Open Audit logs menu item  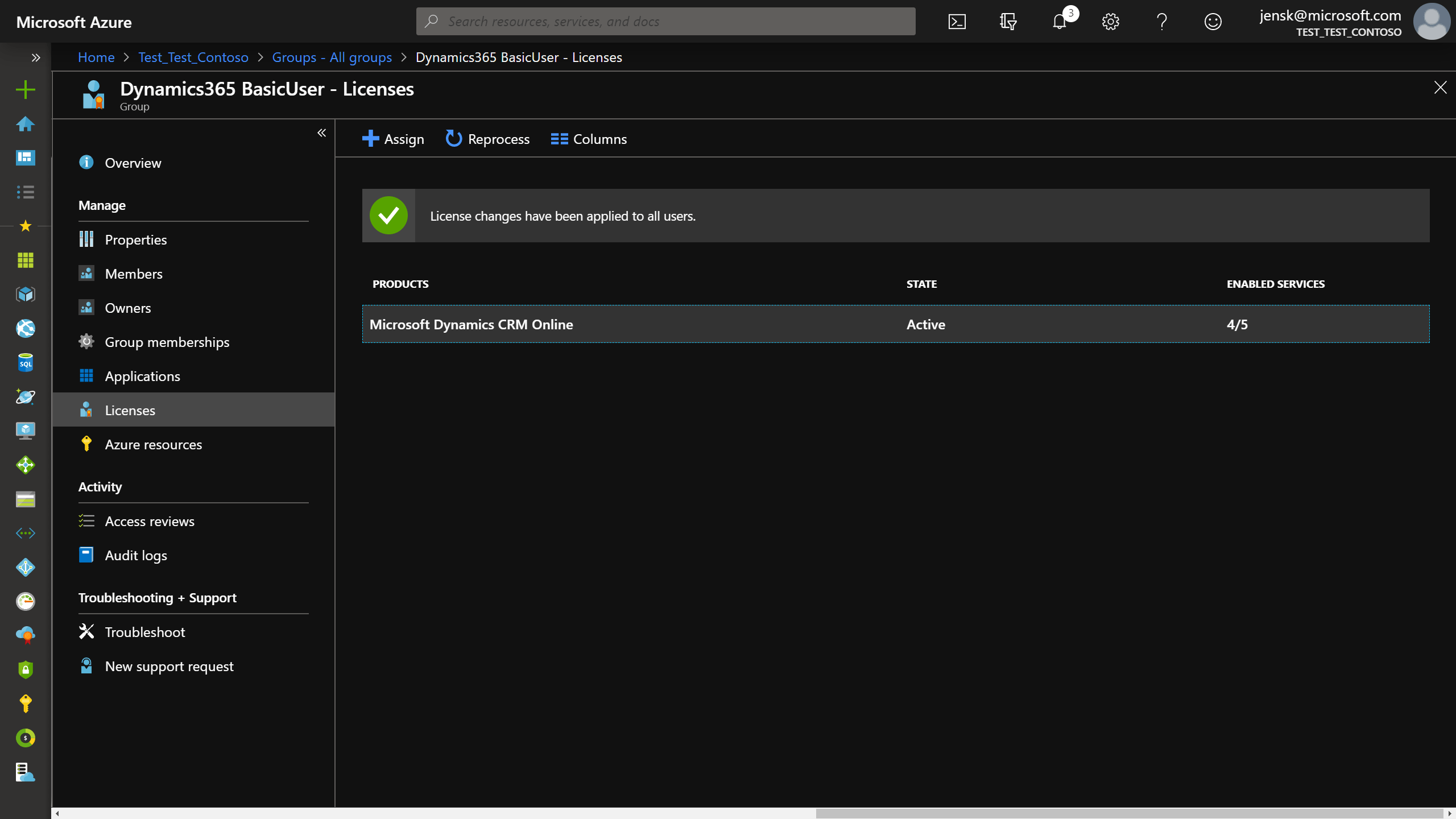(x=193, y=555)
